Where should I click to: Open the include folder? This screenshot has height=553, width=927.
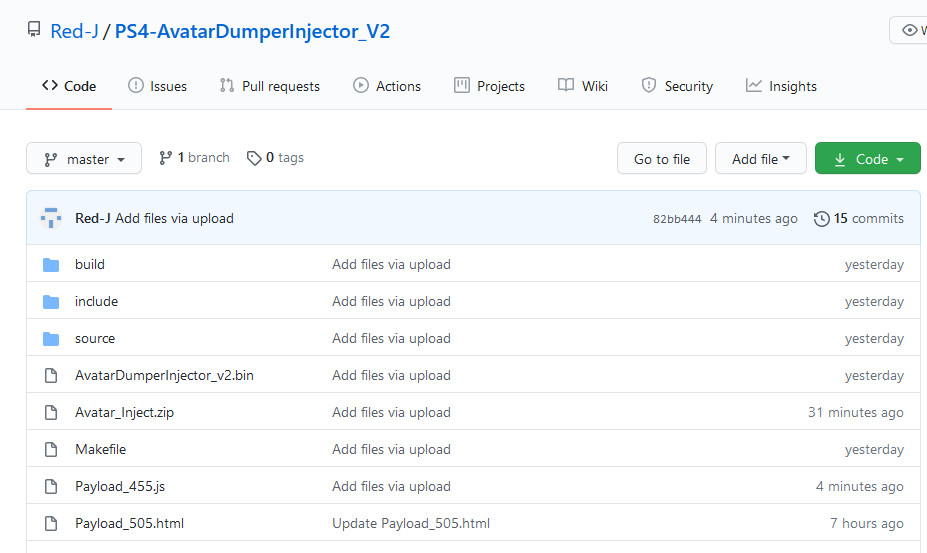(96, 301)
